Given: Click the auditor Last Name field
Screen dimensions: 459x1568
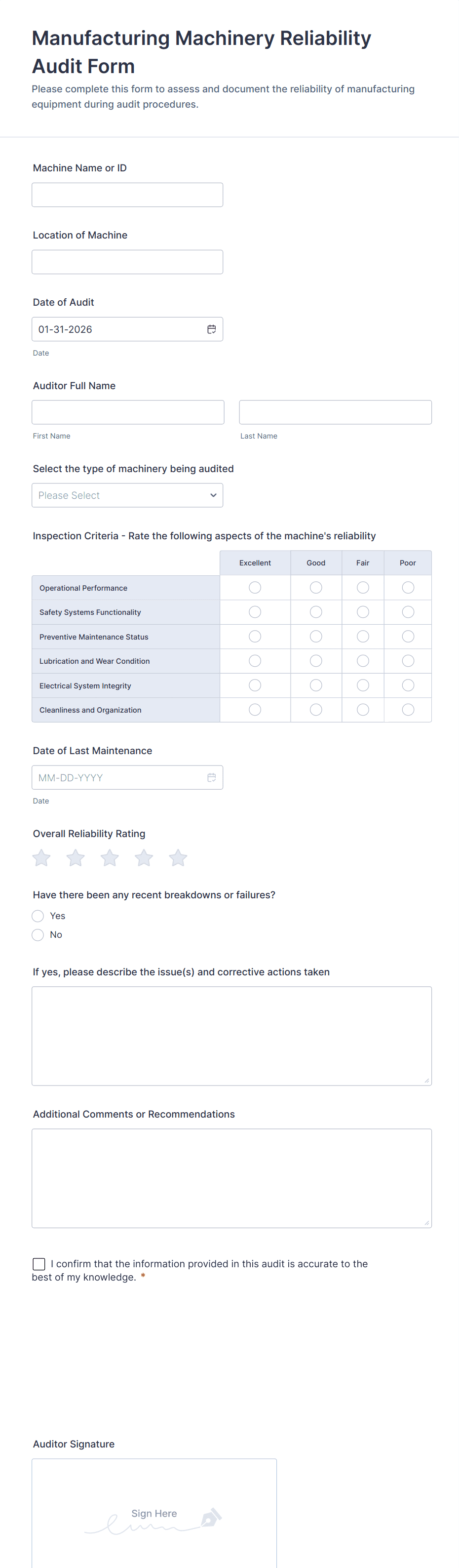Looking at the screenshot, I should pyautogui.click(x=335, y=412).
